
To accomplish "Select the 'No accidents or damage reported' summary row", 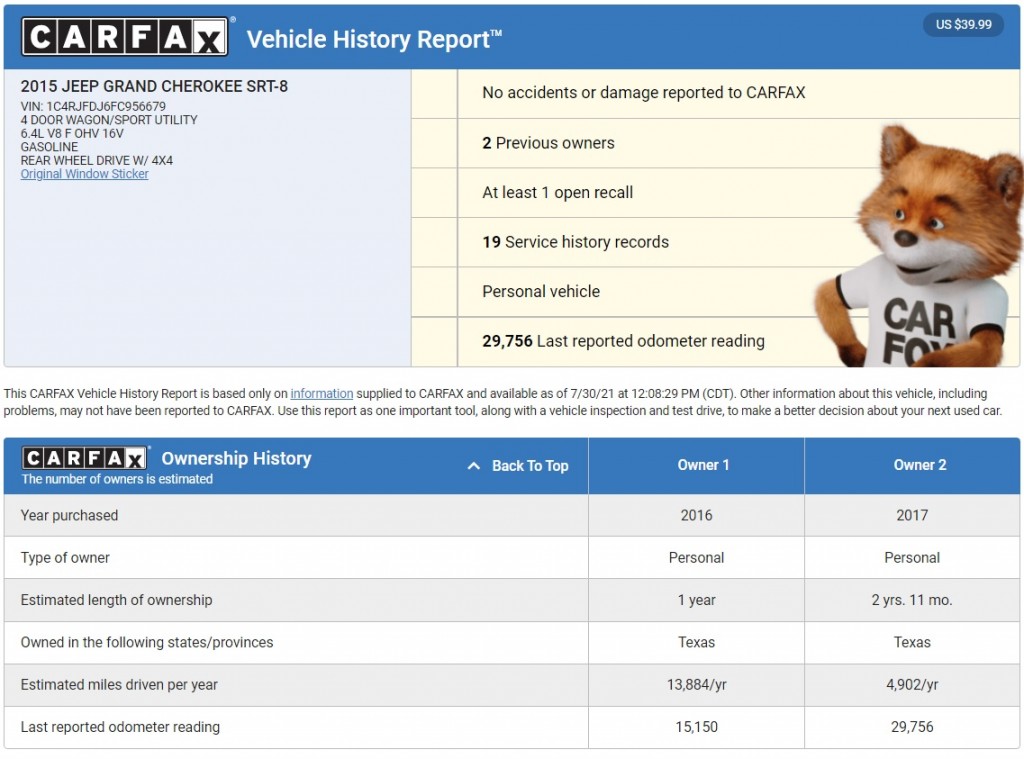I will pos(643,93).
